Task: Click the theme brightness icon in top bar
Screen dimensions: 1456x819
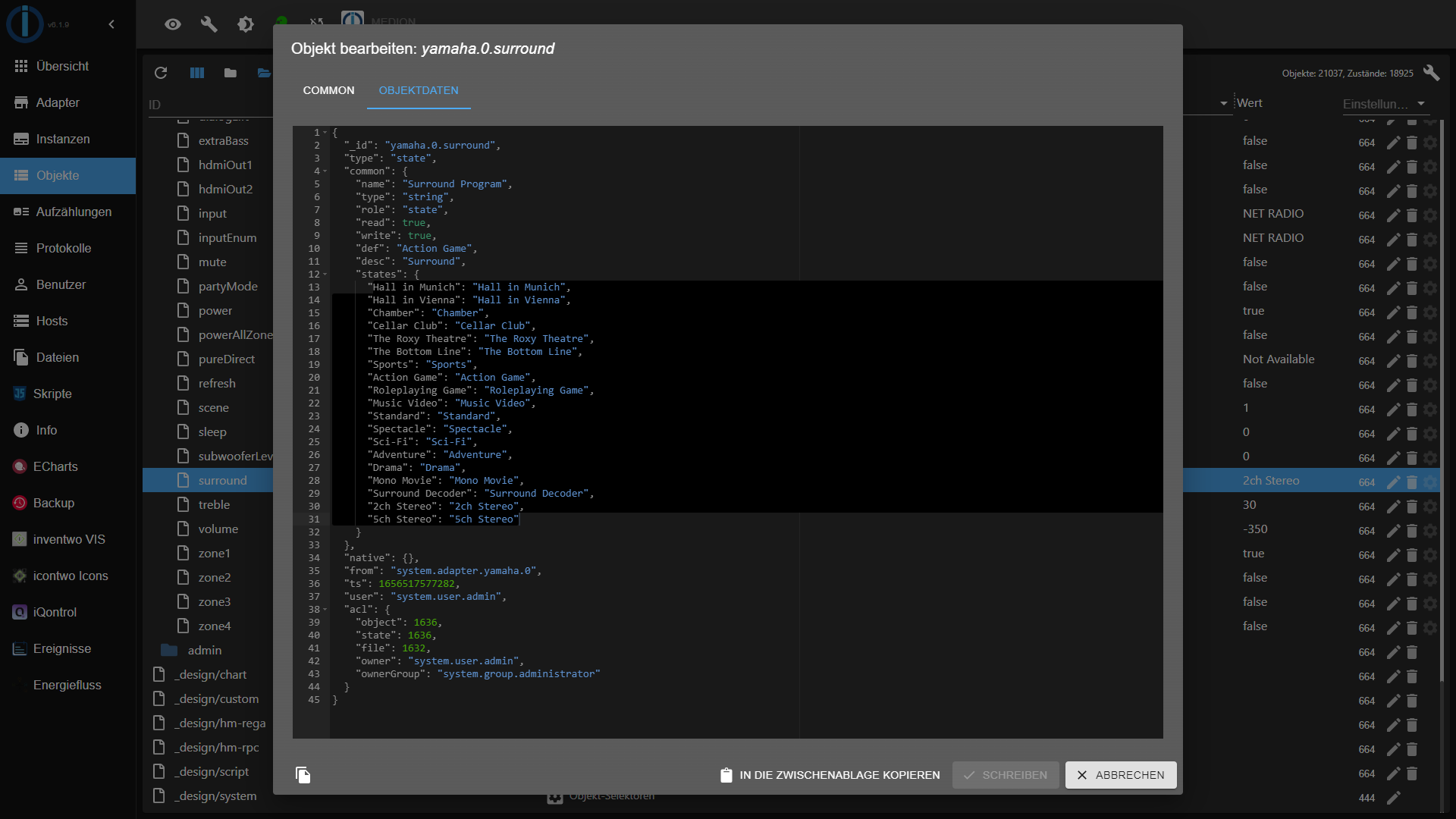Action: coord(246,24)
